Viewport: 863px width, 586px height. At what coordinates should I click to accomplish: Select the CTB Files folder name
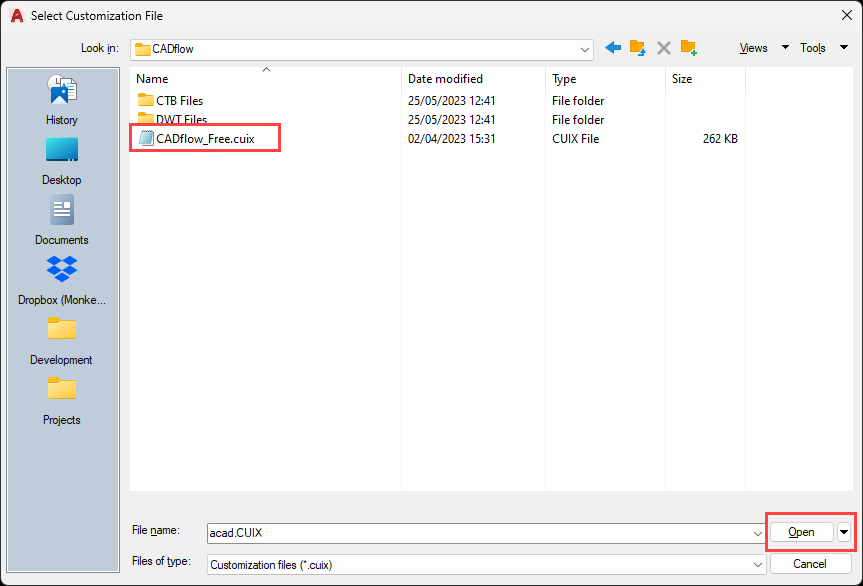click(x=179, y=101)
